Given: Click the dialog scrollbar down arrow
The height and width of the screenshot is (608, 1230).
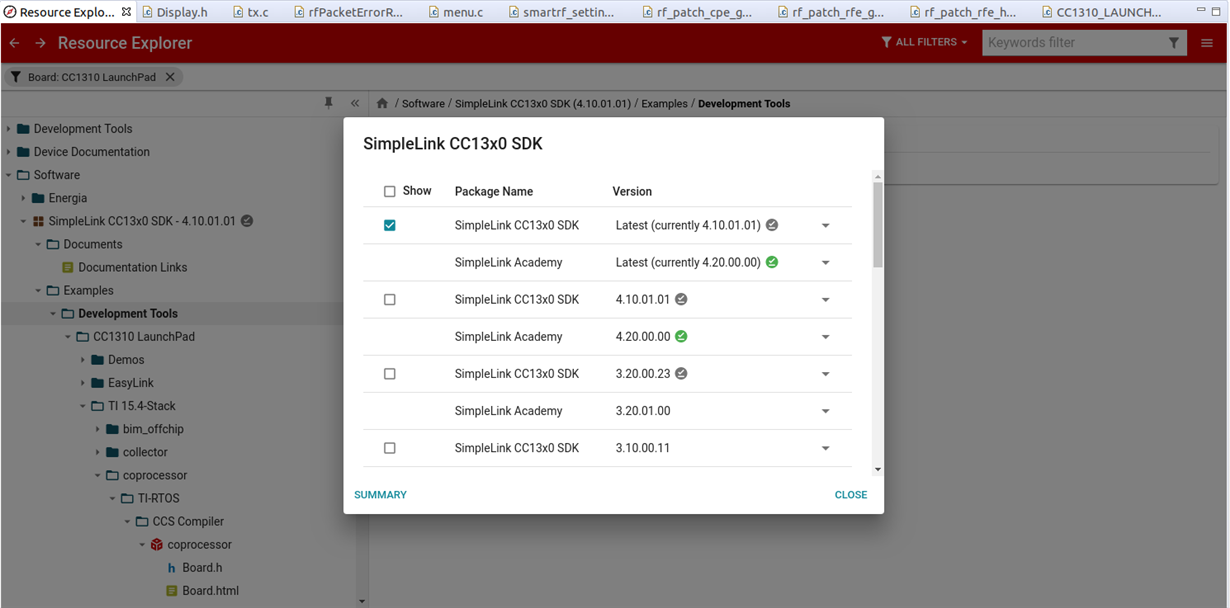Looking at the screenshot, I should click(878, 469).
